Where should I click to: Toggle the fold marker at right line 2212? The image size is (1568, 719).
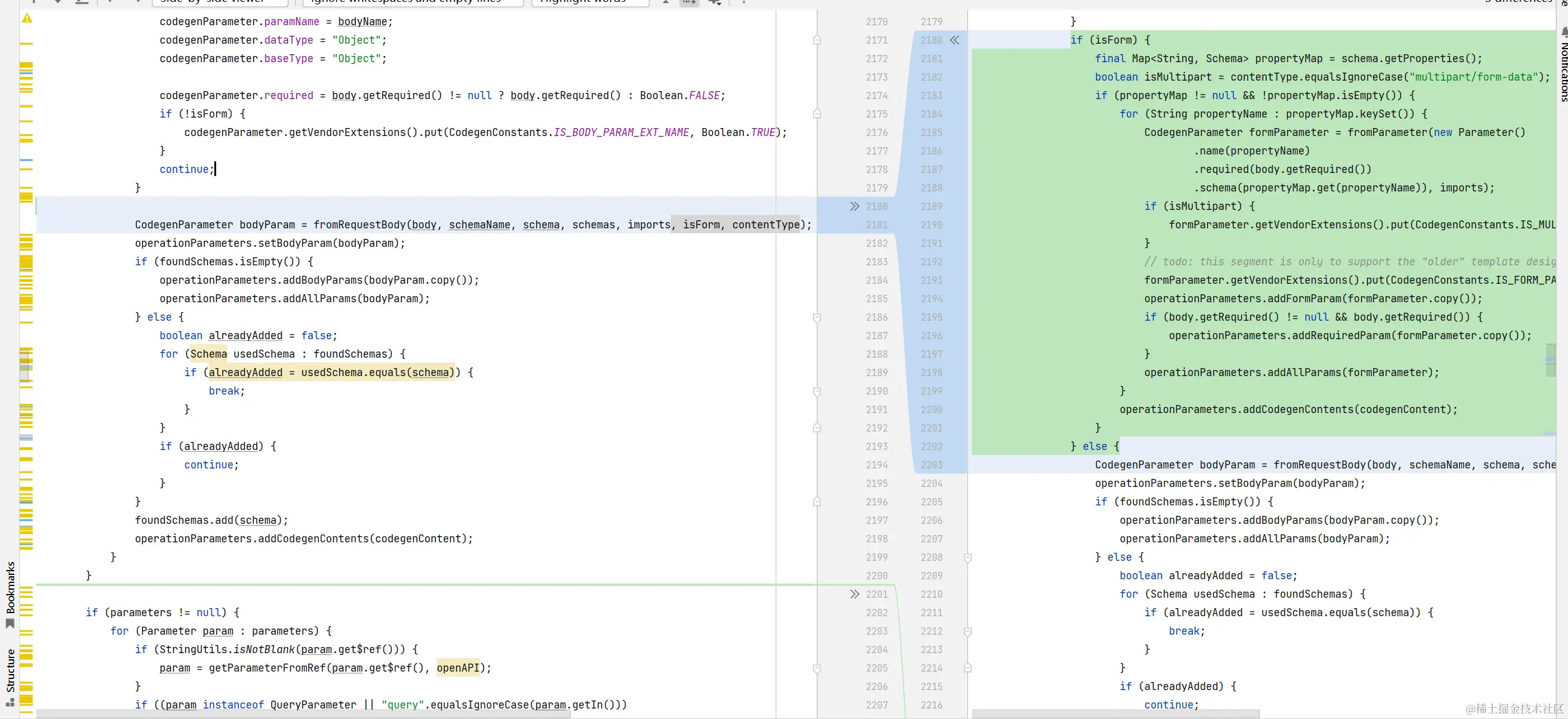(968, 632)
